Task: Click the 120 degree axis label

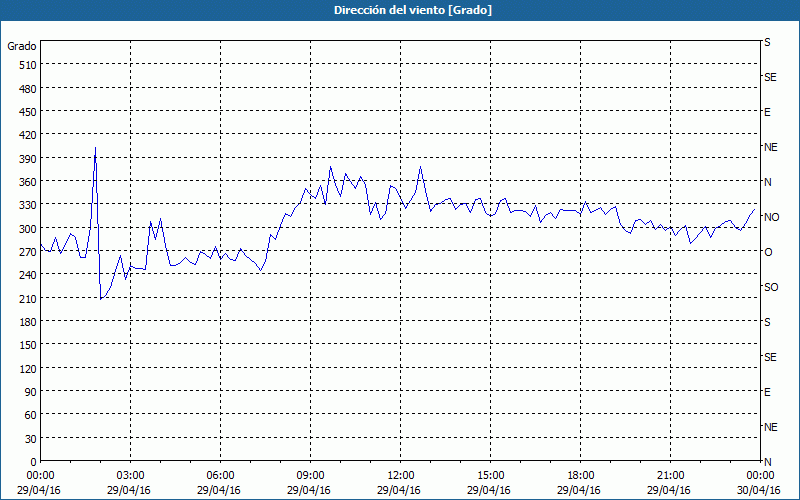Action: pos(29,368)
